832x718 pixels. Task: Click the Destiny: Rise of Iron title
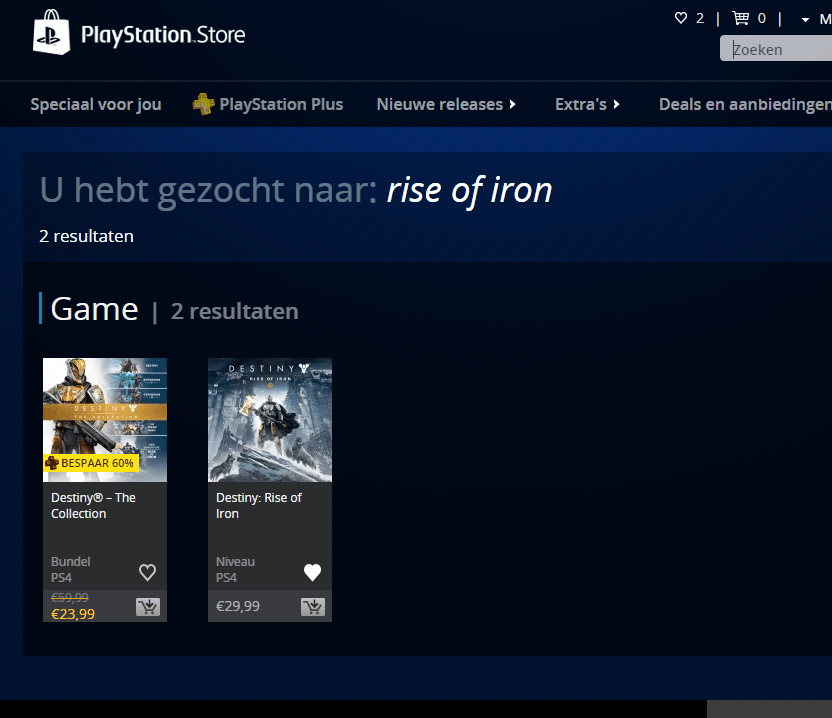(x=259, y=506)
